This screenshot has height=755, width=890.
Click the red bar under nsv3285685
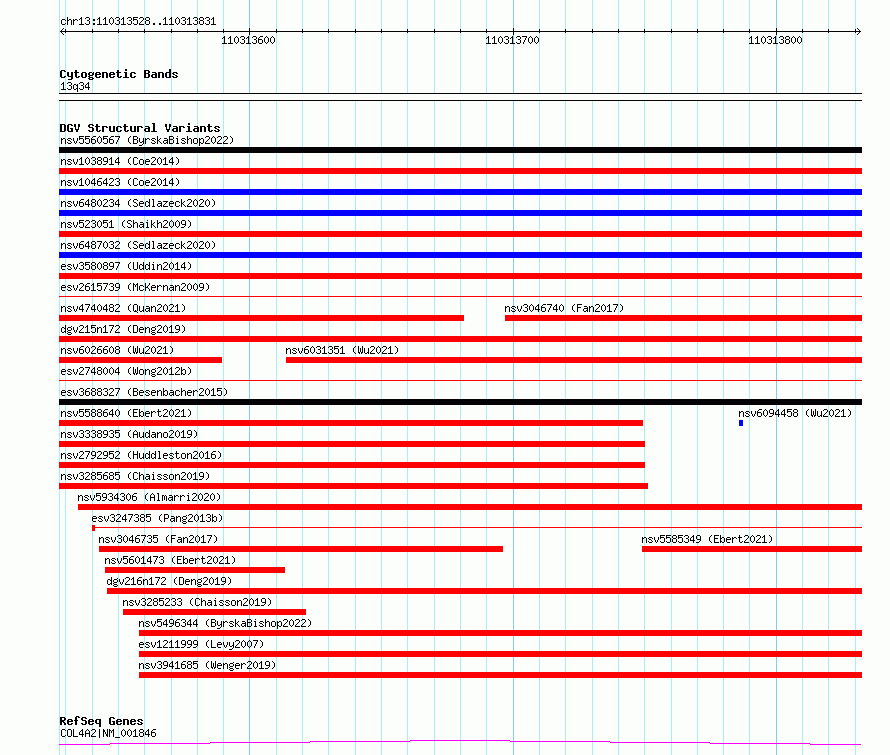[x=354, y=486]
